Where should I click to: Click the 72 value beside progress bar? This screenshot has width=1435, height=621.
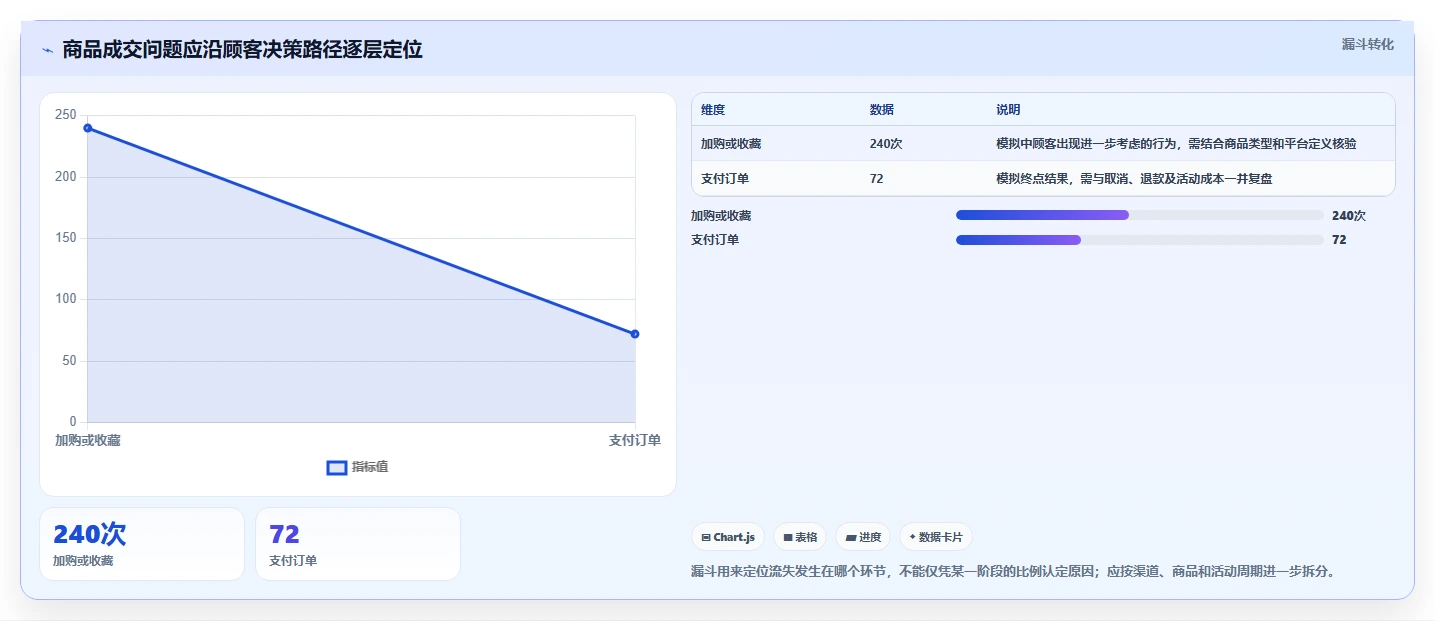[1339, 240]
